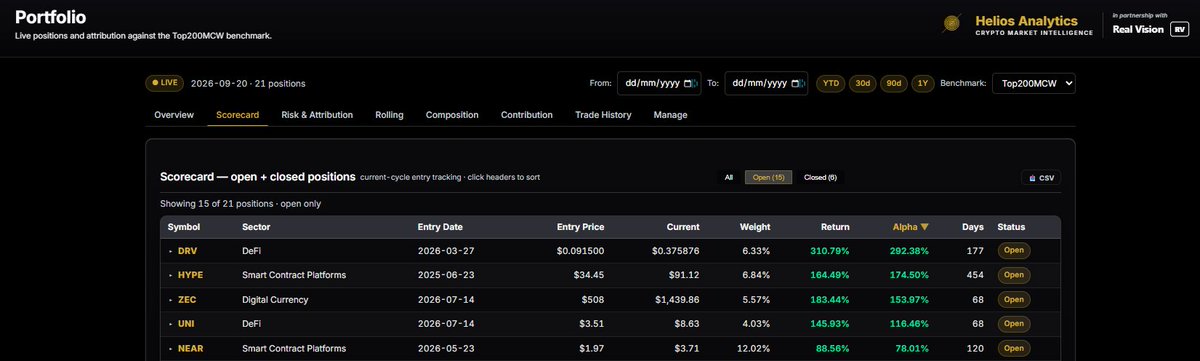
Task: Sort by the Entry Price column header
Action: click(580, 227)
